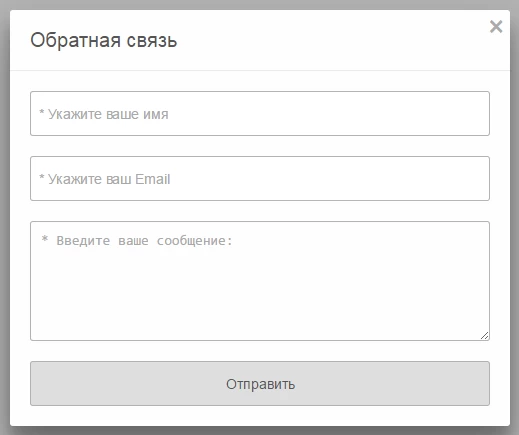Click the empty area of message box
This screenshot has width=519, height=435.
pos(260,293)
